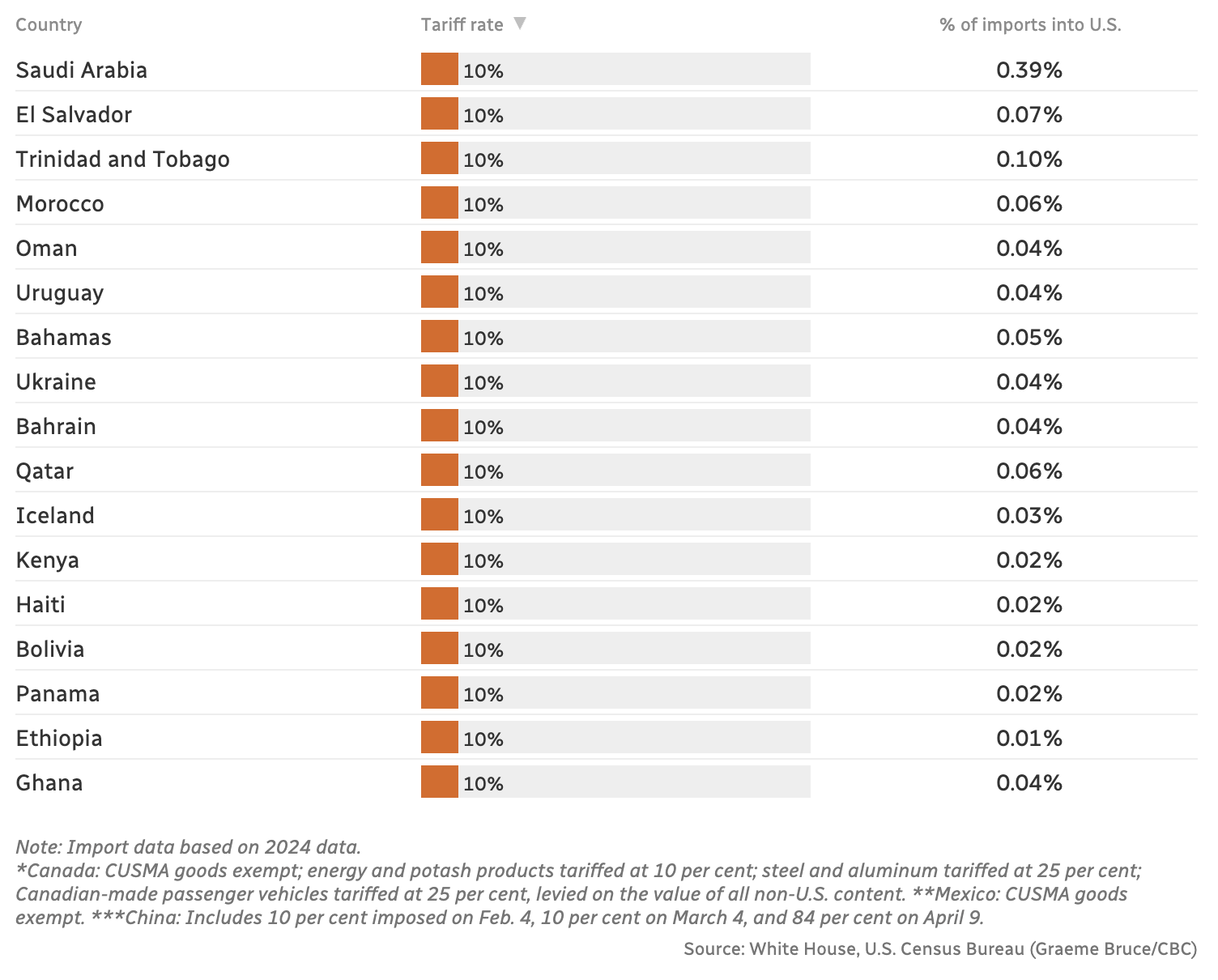Click the source credit line text
Image resolution: width=1218 pixels, height=980 pixels.
tap(939, 948)
